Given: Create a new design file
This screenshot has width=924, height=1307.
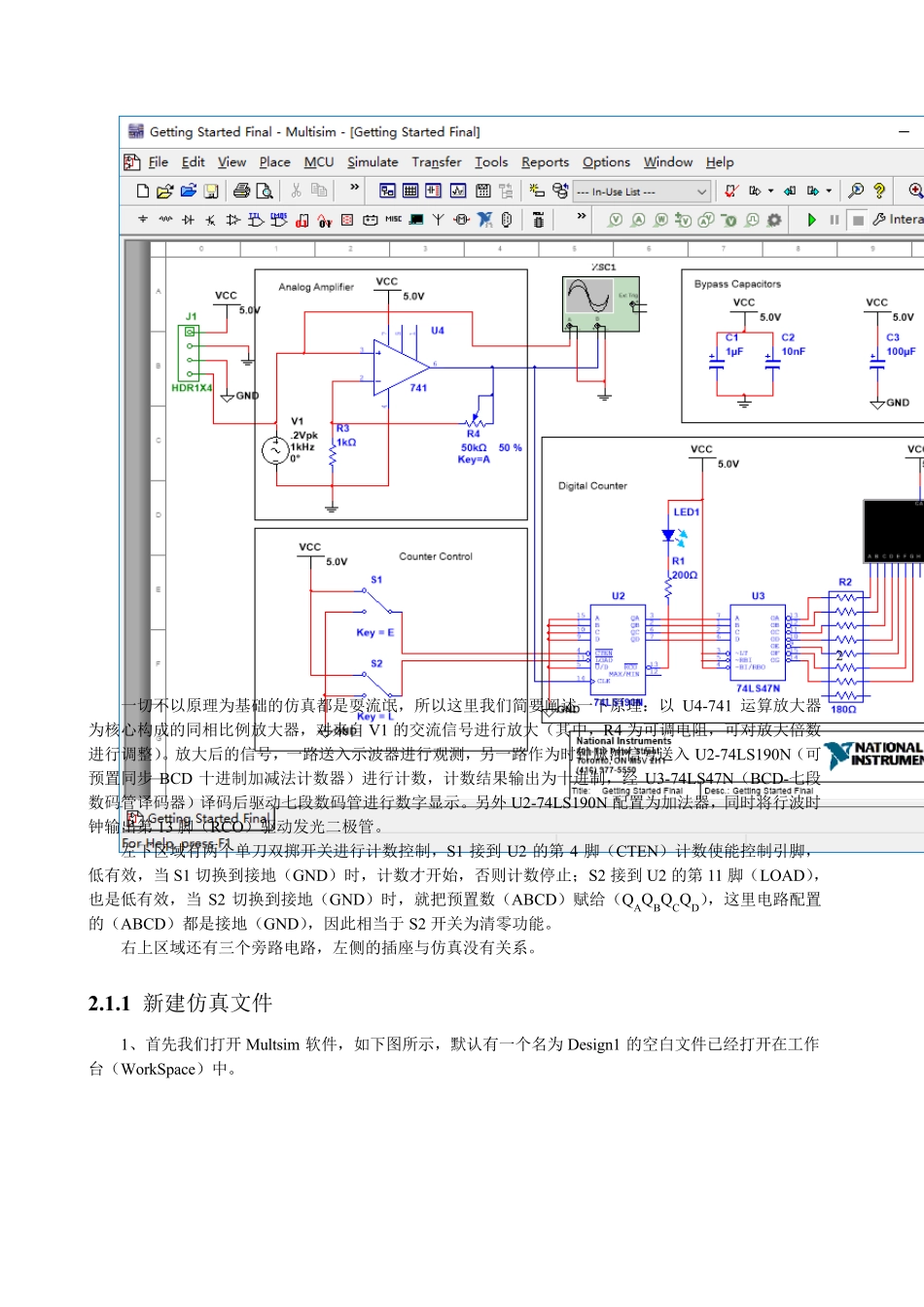Looking at the screenshot, I should [143, 192].
